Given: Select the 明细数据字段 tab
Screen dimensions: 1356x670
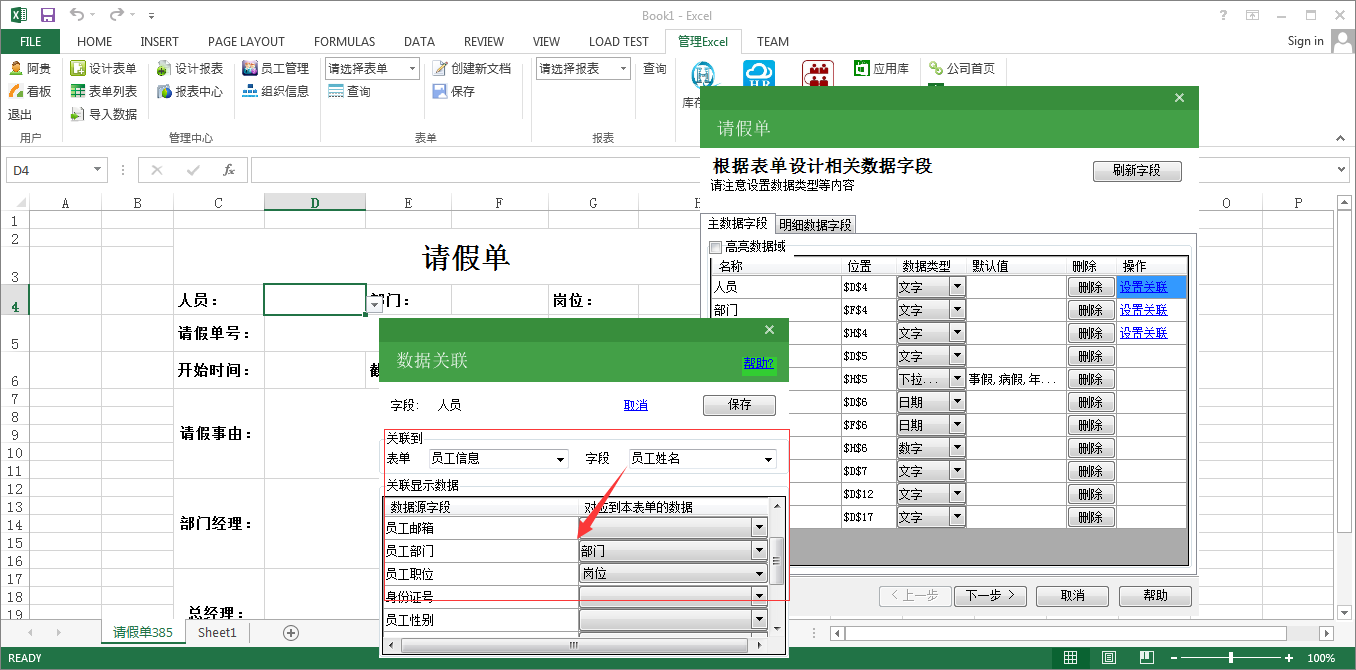Looking at the screenshot, I should [816, 225].
